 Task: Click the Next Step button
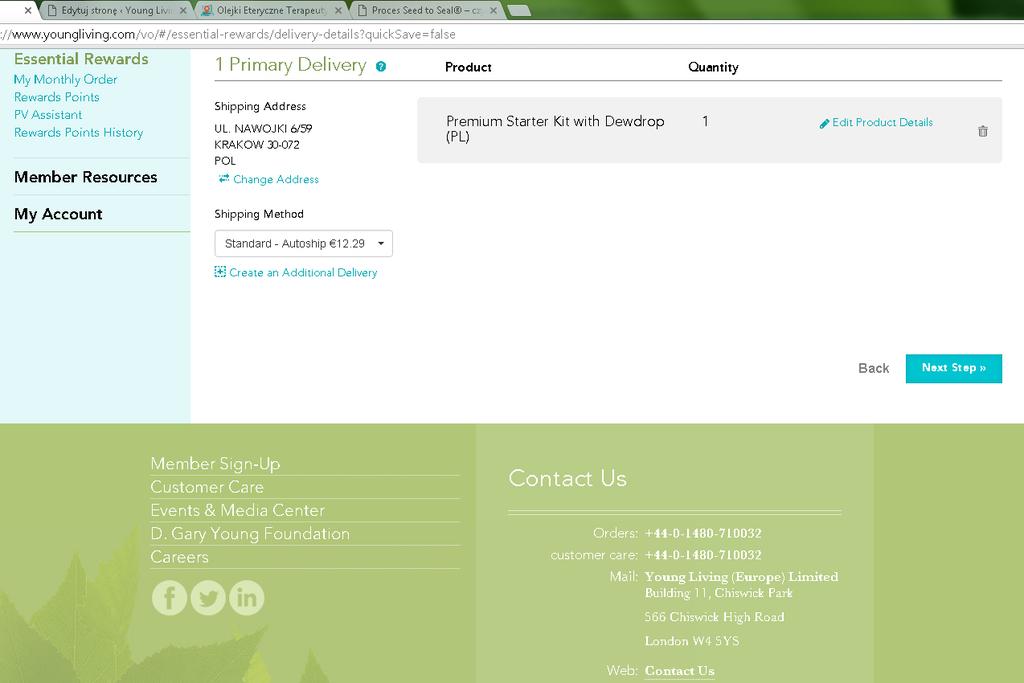pos(953,368)
